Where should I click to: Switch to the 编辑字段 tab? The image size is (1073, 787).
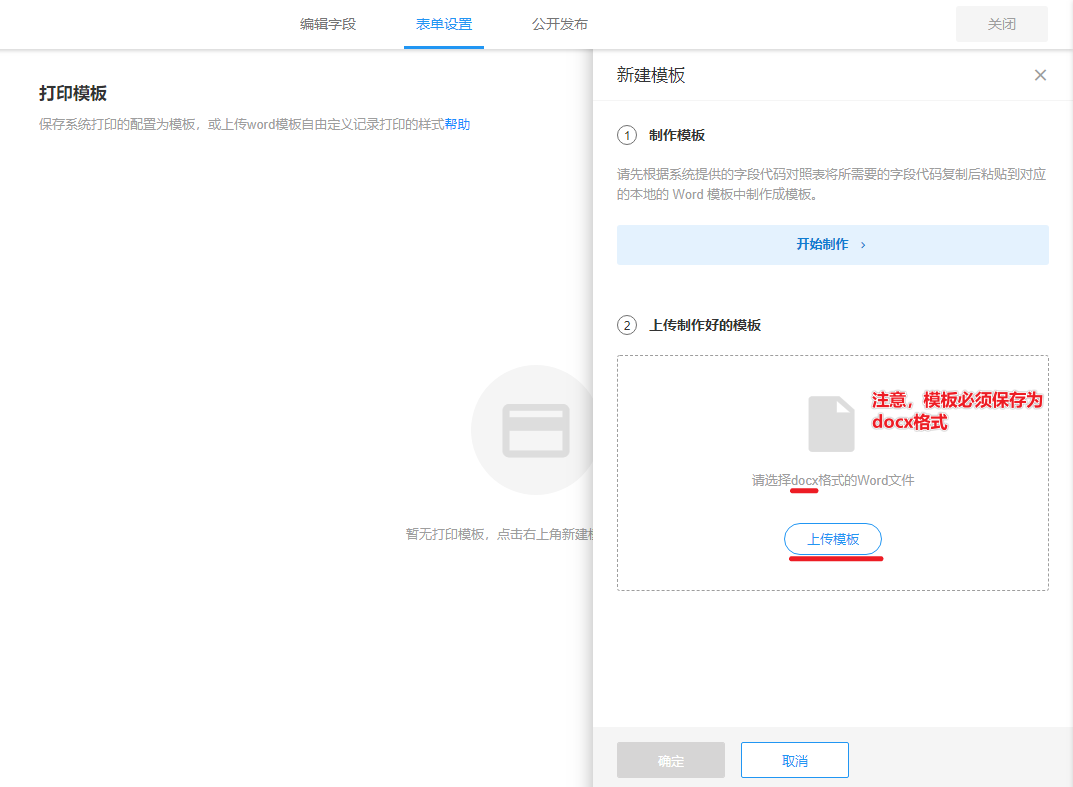click(x=328, y=24)
